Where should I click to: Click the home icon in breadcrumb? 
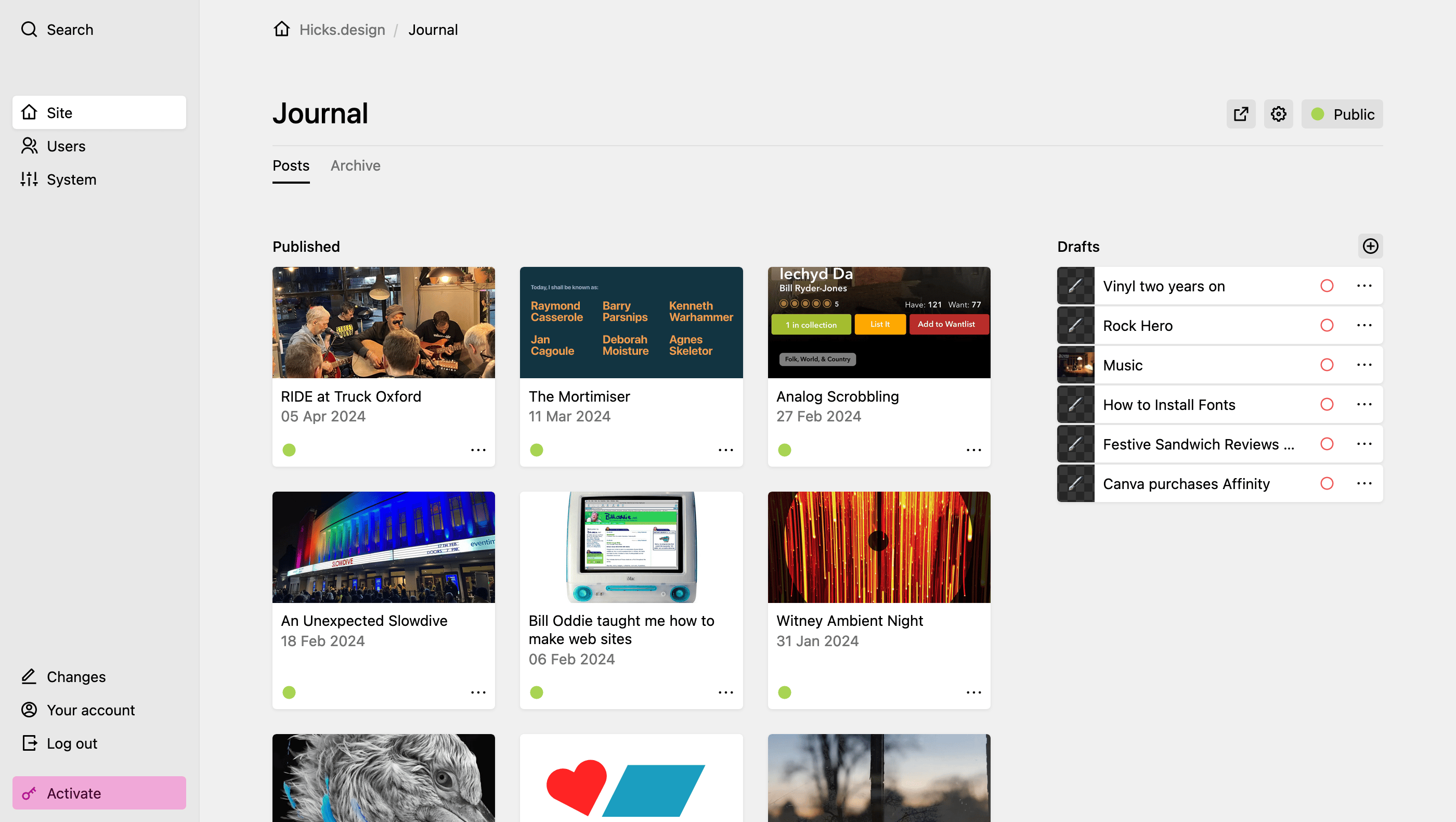pos(281,29)
